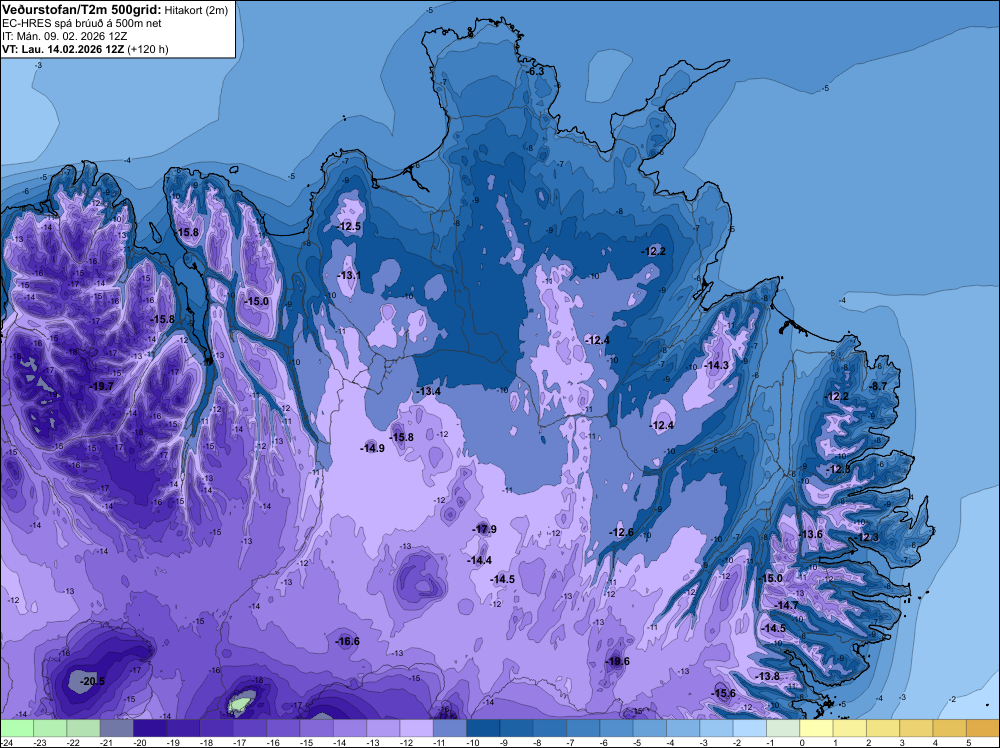The image size is (1000, 748).
Task: Click the -14.3 temperature value
Action: tap(717, 365)
